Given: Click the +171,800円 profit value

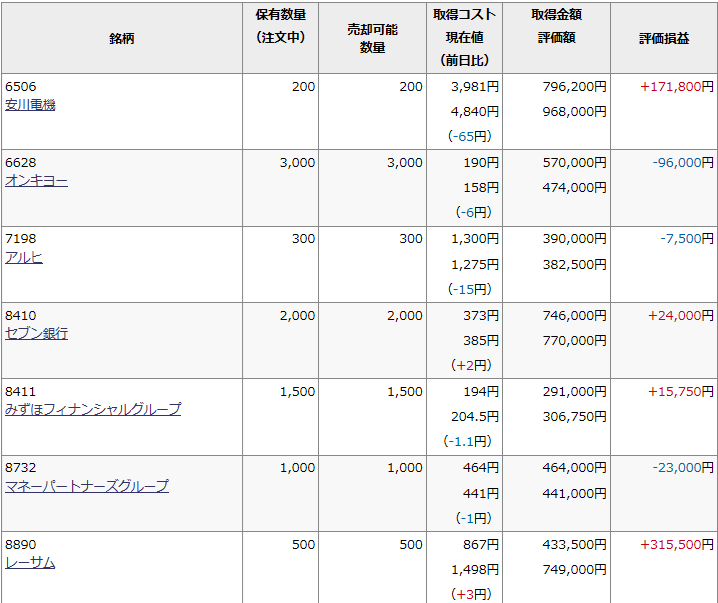Looking at the screenshot, I should pyautogui.click(x=677, y=87).
